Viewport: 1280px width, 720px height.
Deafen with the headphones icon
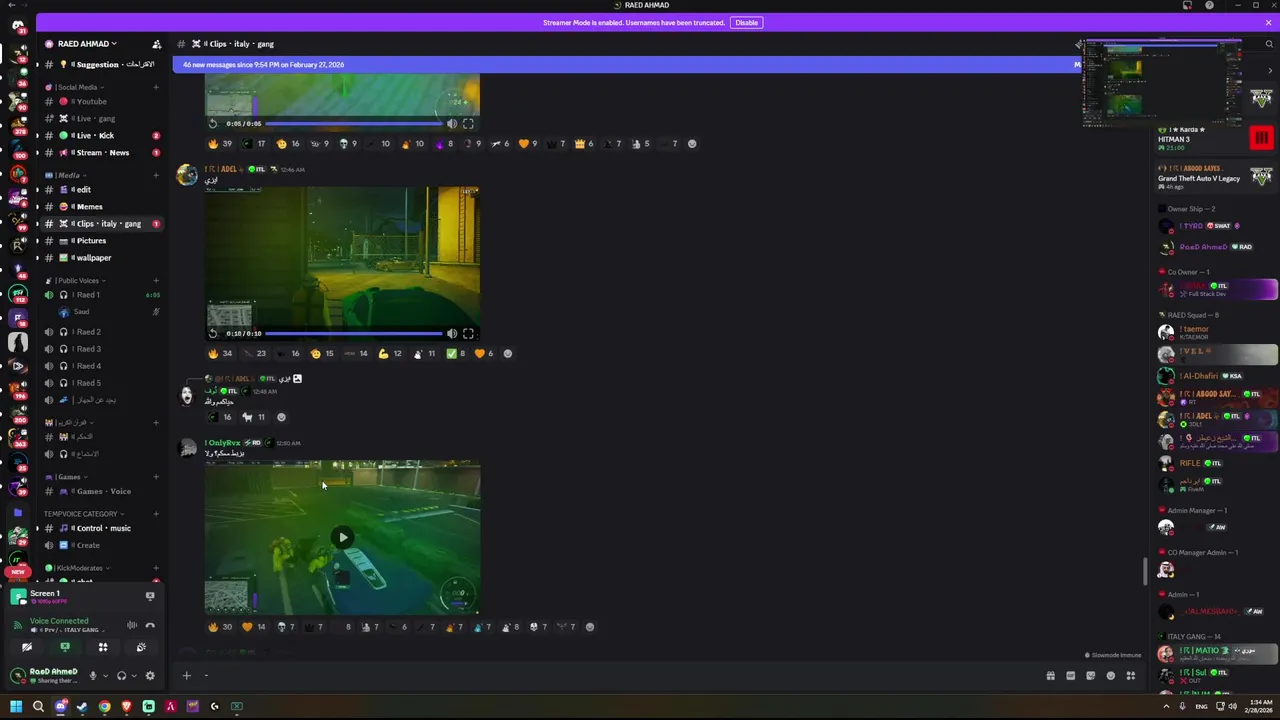click(x=121, y=675)
